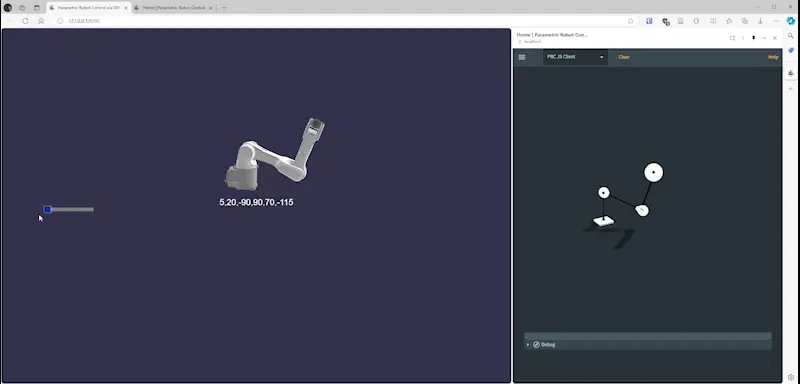This screenshot has height=384, width=800.
Task: Open sidebar page in new tab icon
Action: pyautogui.click(x=732, y=38)
